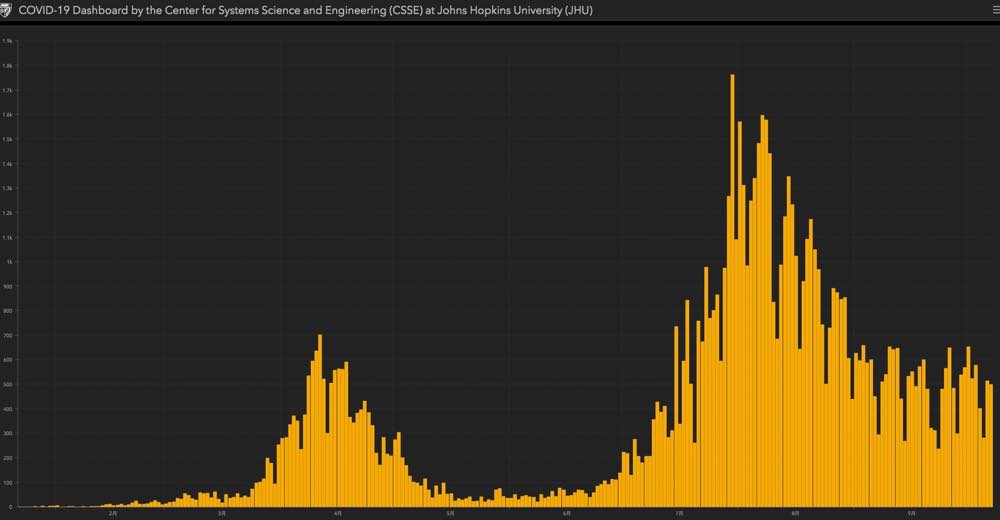The image size is (1000, 520).
Task: Click the 3月 month label on x-axis
Action: [221, 513]
